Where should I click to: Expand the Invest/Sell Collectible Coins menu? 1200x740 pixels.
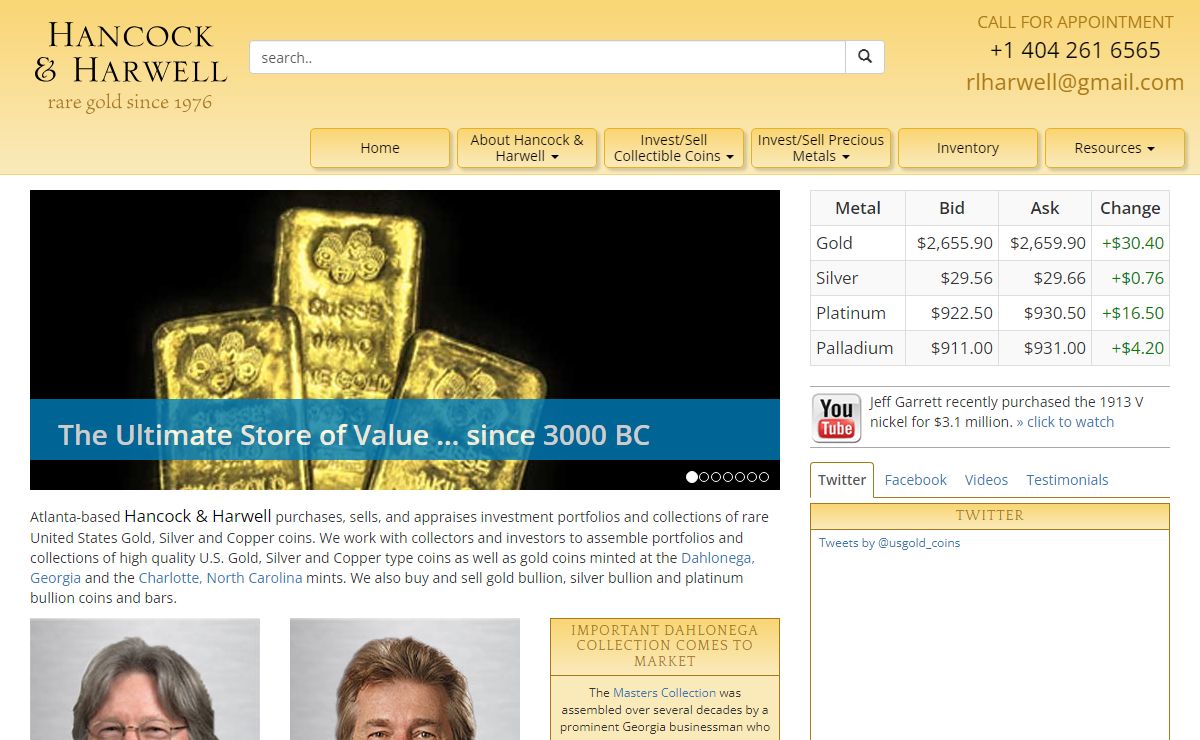pyautogui.click(x=674, y=148)
